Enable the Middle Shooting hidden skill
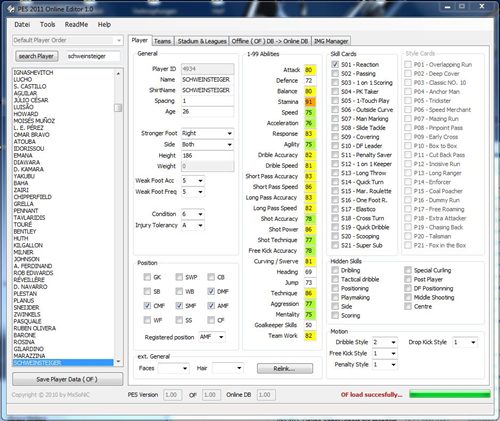 click(408, 297)
